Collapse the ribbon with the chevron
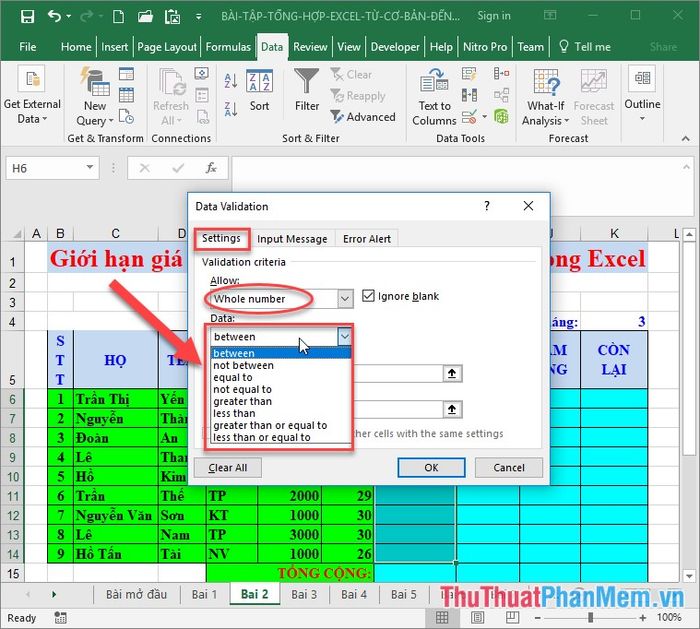 point(685,139)
